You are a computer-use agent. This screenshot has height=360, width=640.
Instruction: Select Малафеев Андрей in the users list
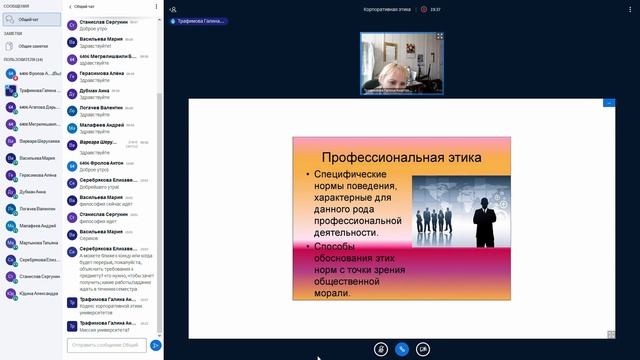[x=33, y=226]
